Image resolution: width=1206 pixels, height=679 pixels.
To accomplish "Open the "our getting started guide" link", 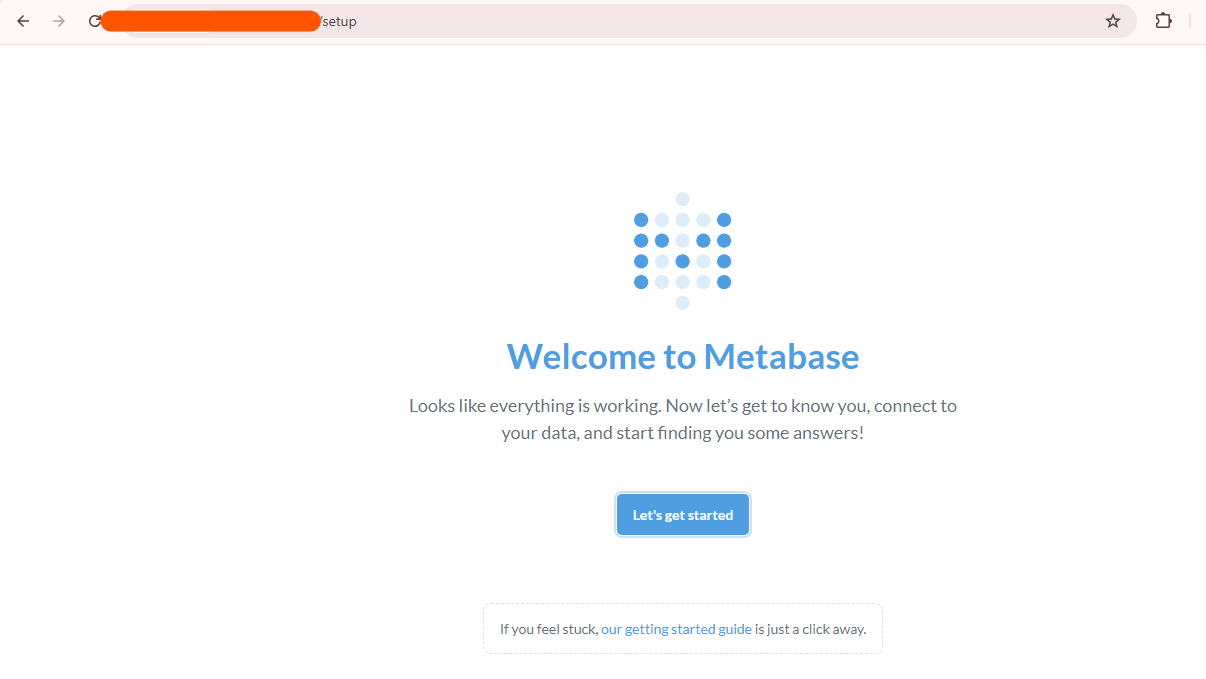I will pos(676,629).
